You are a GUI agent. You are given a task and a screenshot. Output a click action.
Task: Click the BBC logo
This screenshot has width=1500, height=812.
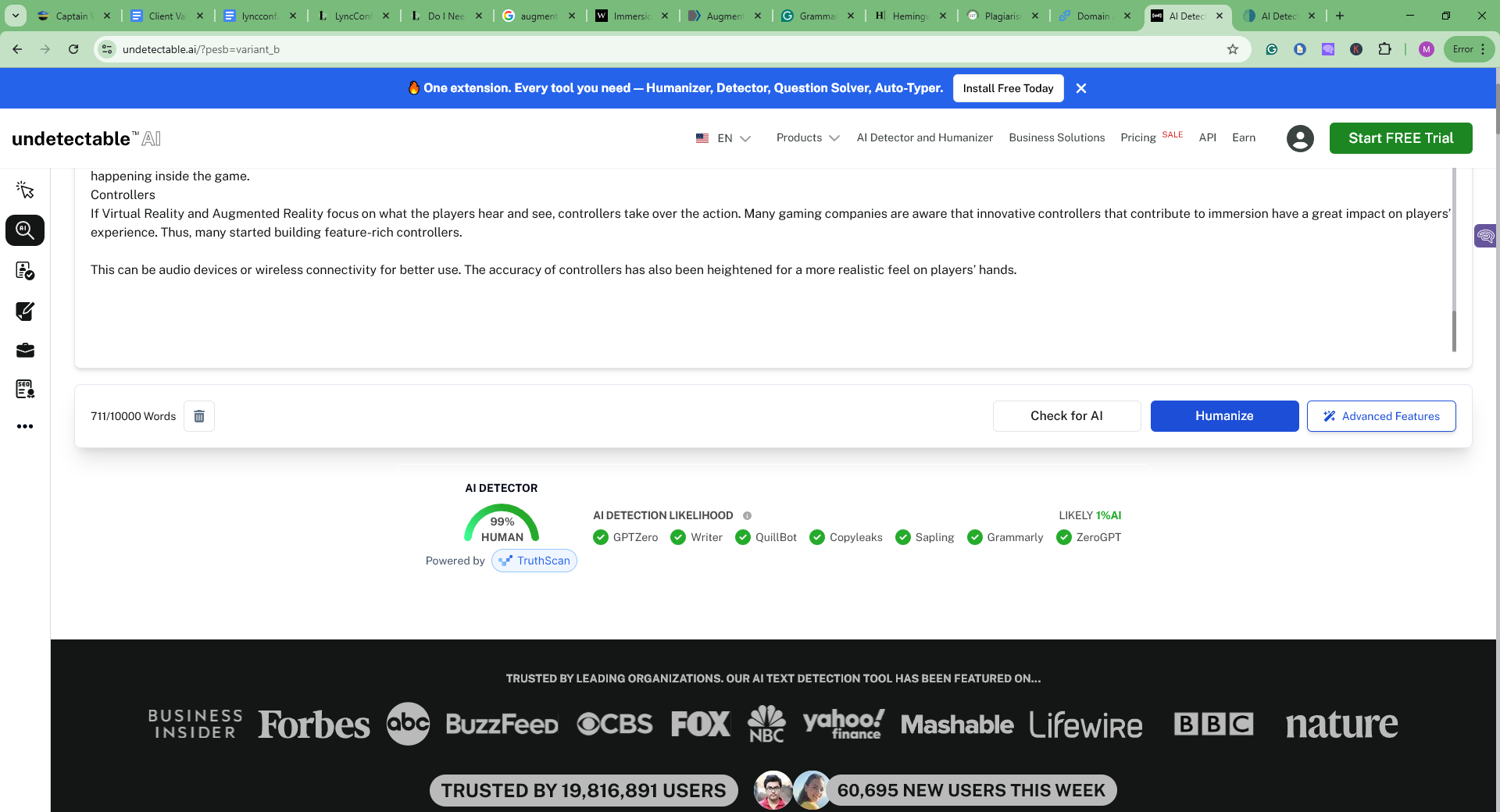click(x=1213, y=724)
